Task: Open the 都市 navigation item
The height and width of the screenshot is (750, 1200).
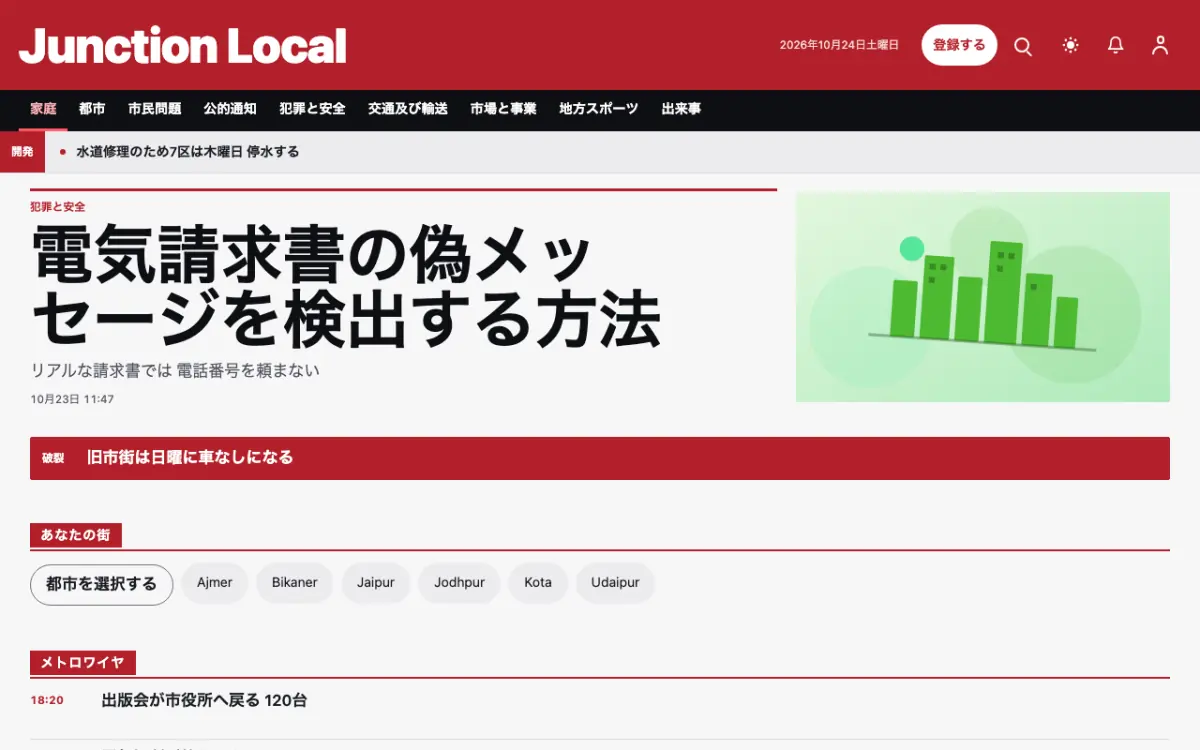Action: coord(92,109)
